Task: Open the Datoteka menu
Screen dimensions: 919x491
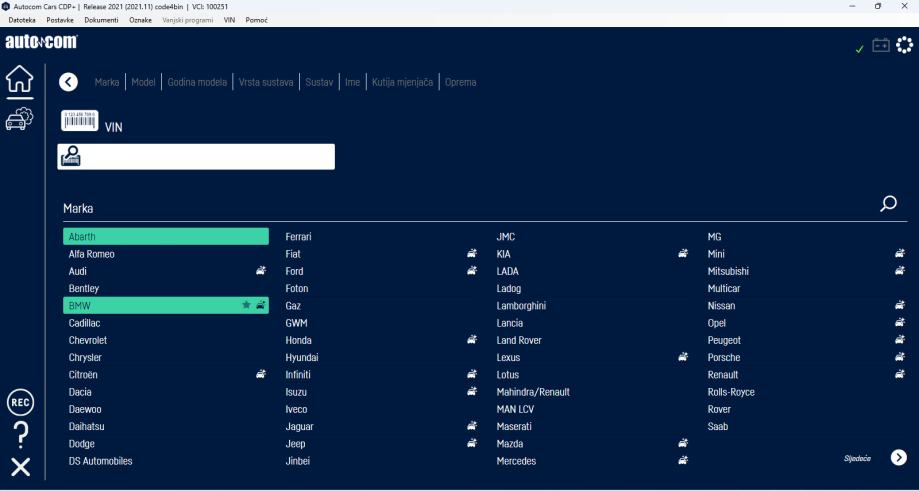Action: click(22, 20)
